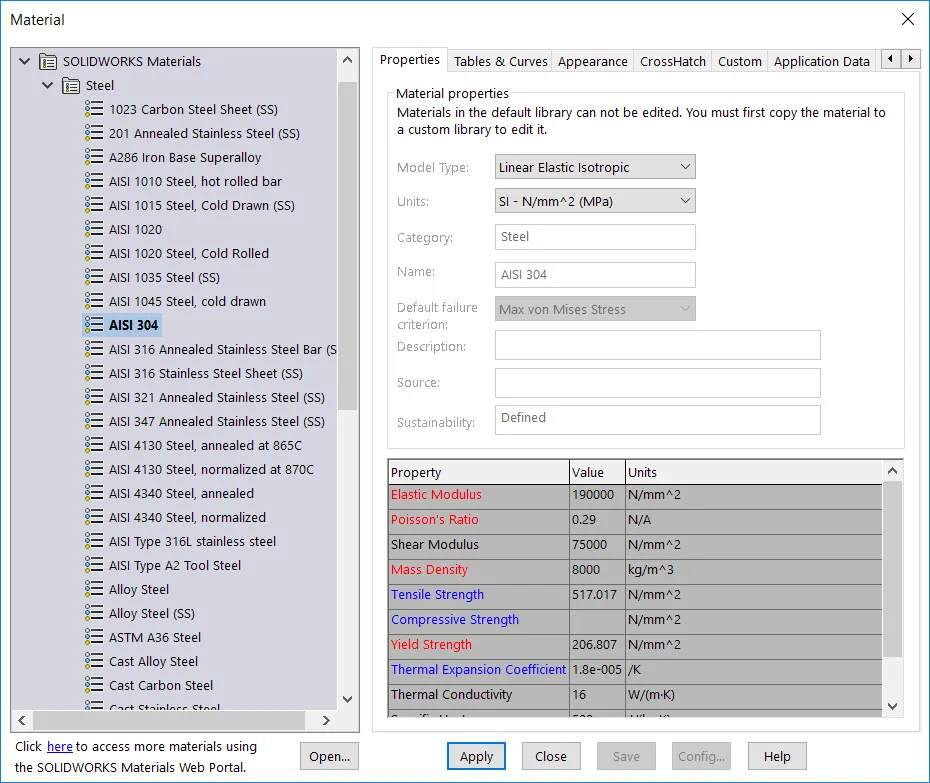Switch to the Appearance tab
This screenshot has height=783, width=930.
pos(592,60)
